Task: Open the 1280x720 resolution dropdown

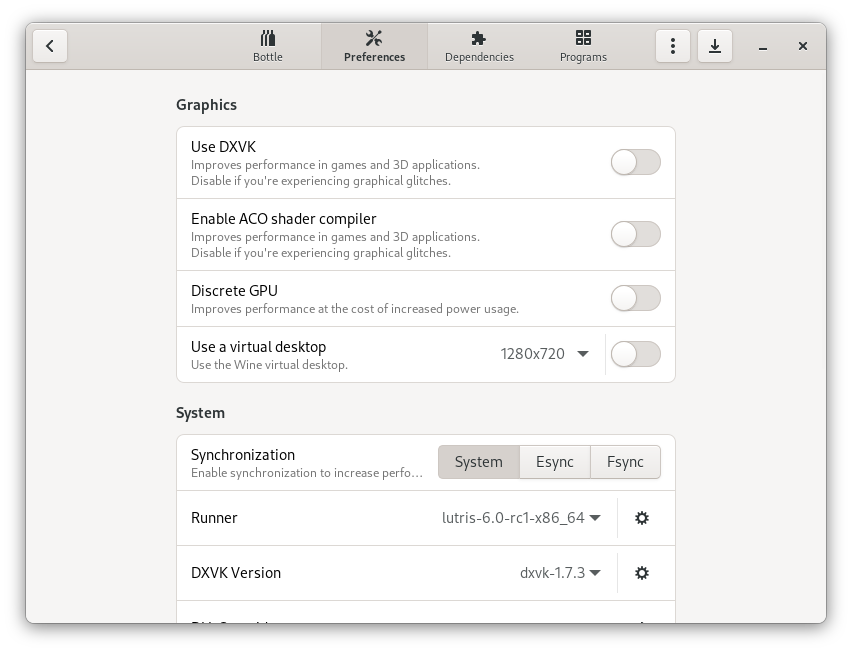Action: 543,353
